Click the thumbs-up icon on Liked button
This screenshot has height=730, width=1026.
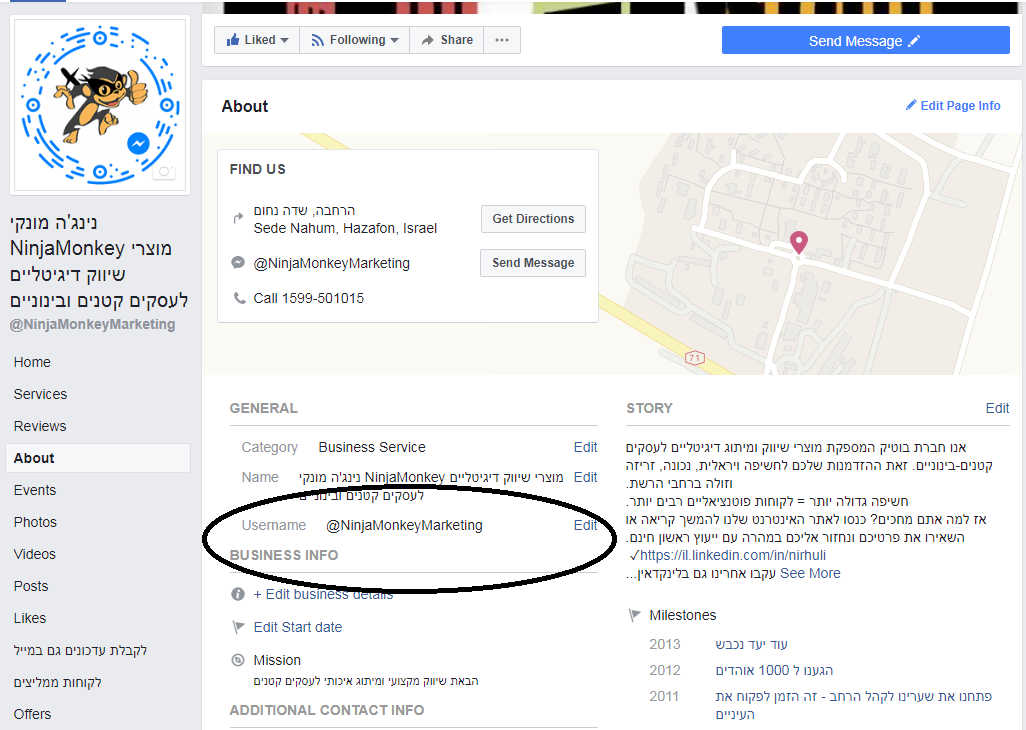tap(233, 40)
